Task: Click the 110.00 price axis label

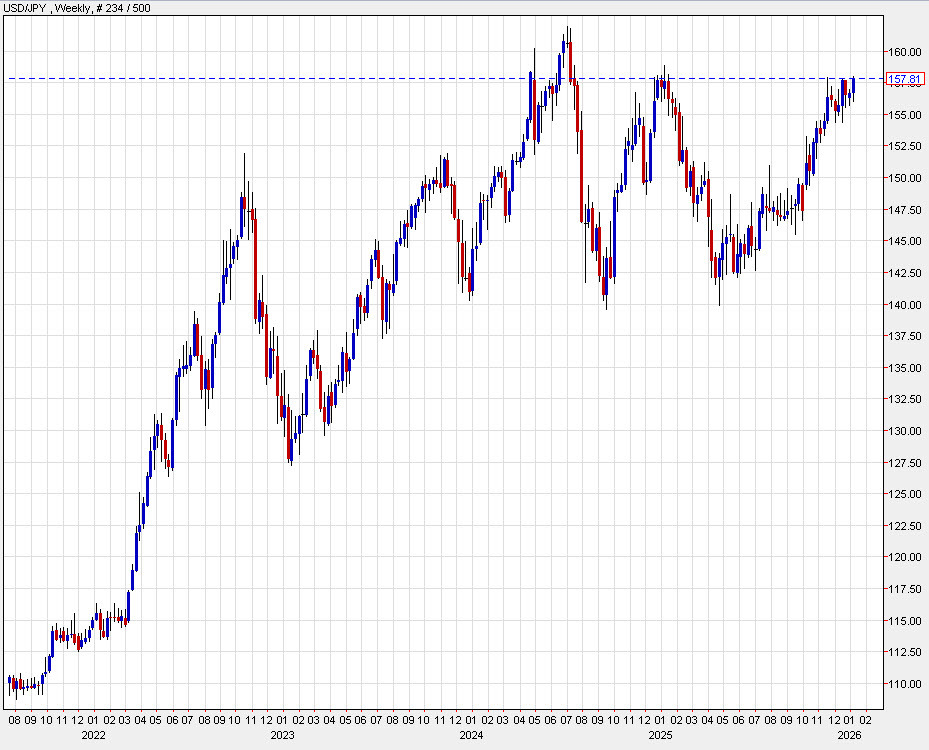Action: pos(906,682)
